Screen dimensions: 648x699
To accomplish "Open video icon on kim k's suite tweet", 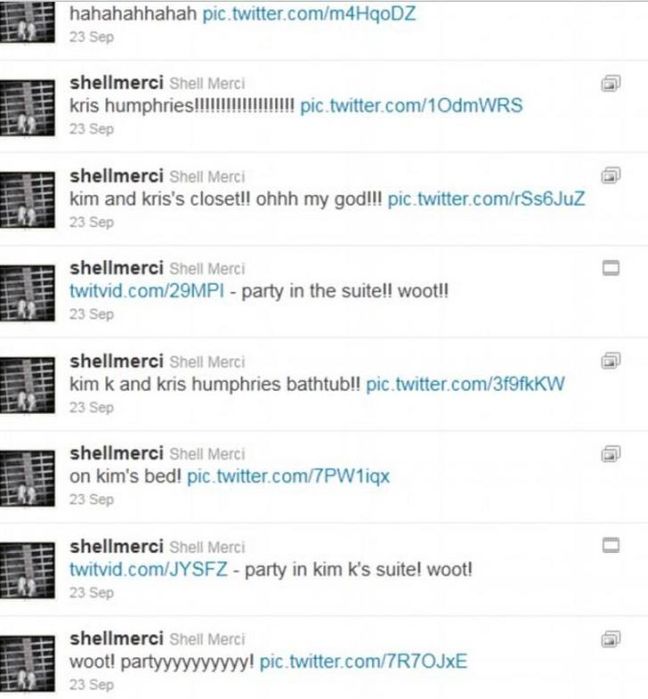I will (x=611, y=545).
